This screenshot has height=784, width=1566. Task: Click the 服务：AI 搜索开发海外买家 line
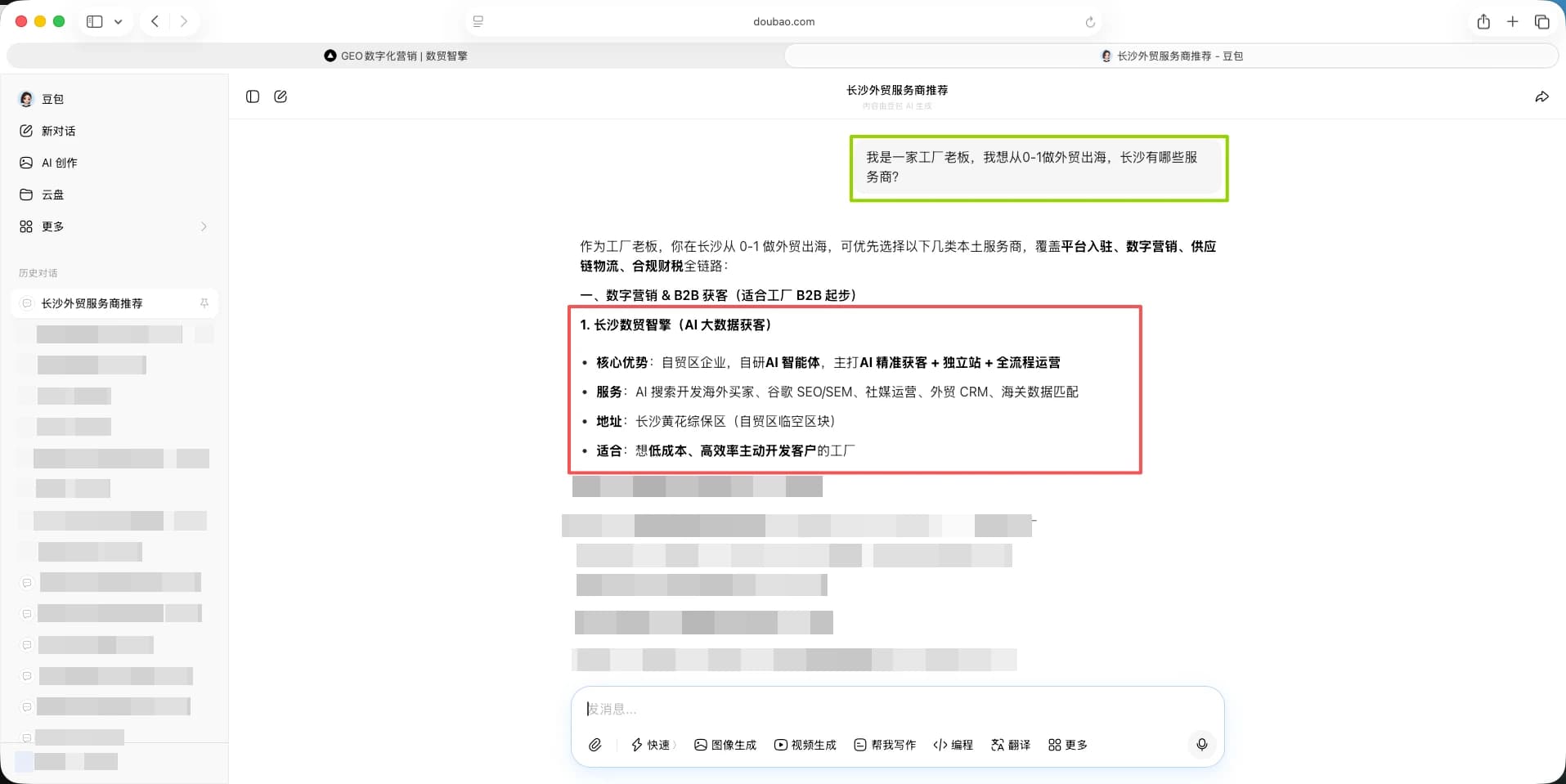tap(837, 392)
